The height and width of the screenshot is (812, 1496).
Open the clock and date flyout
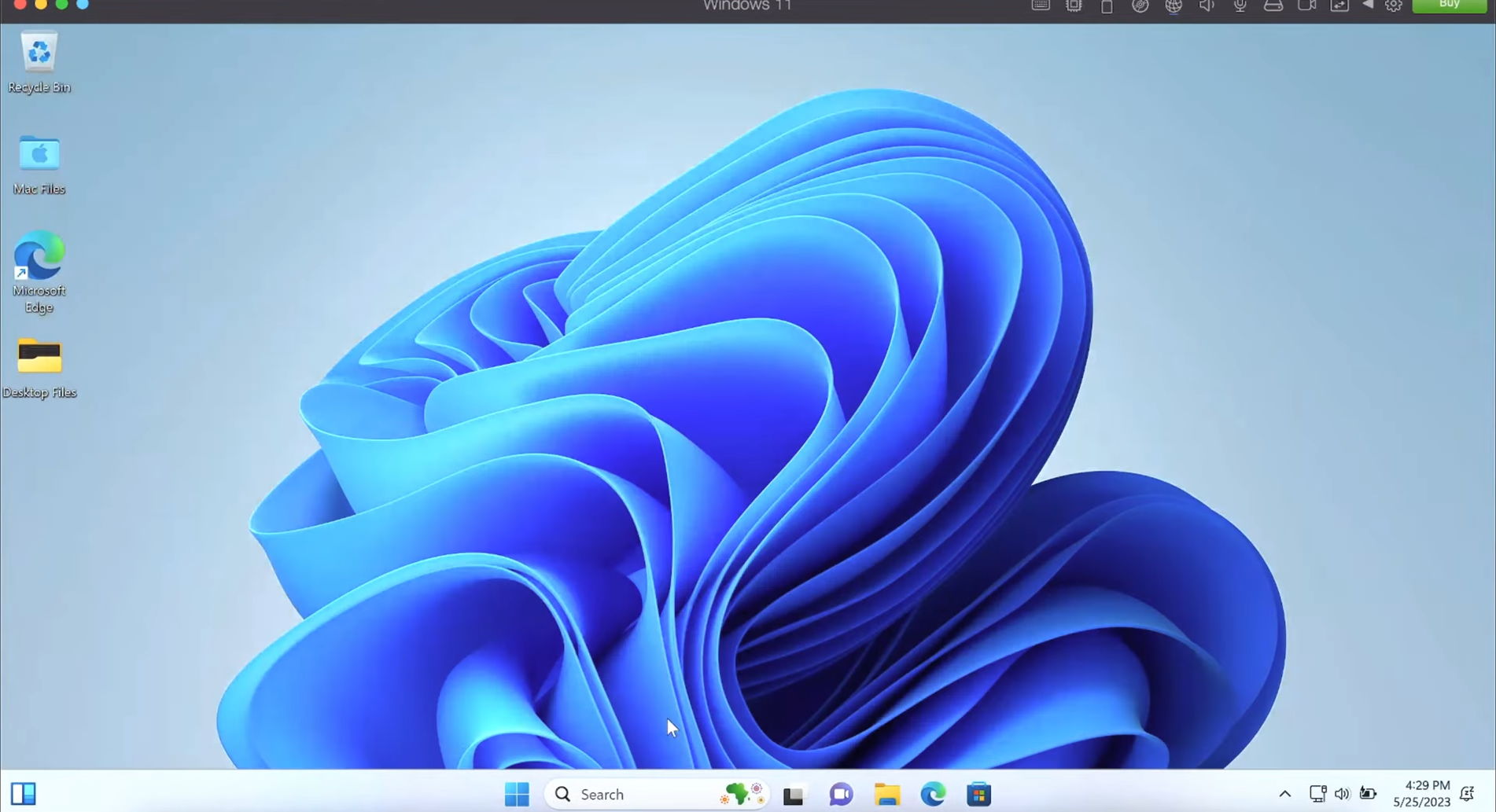coord(1421,794)
